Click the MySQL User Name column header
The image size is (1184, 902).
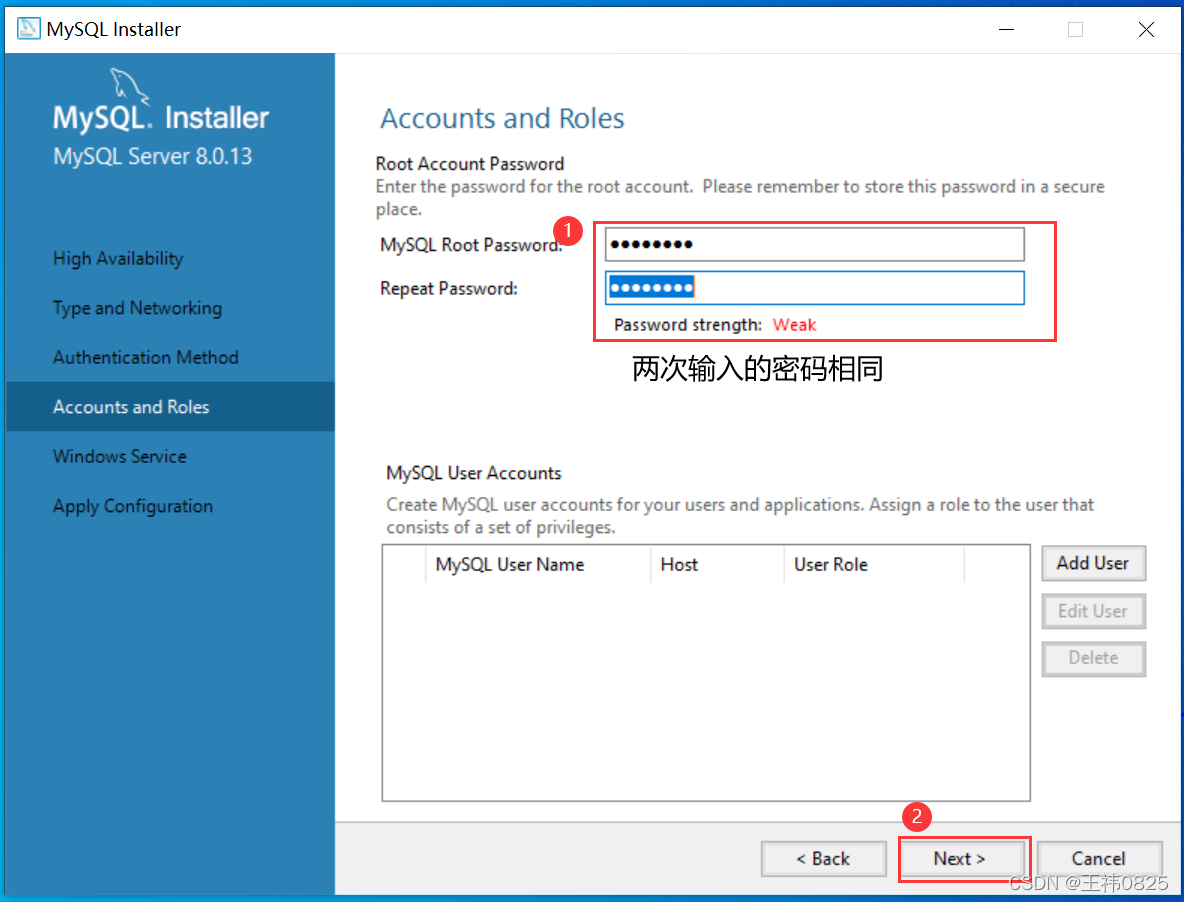click(x=538, y=565)
